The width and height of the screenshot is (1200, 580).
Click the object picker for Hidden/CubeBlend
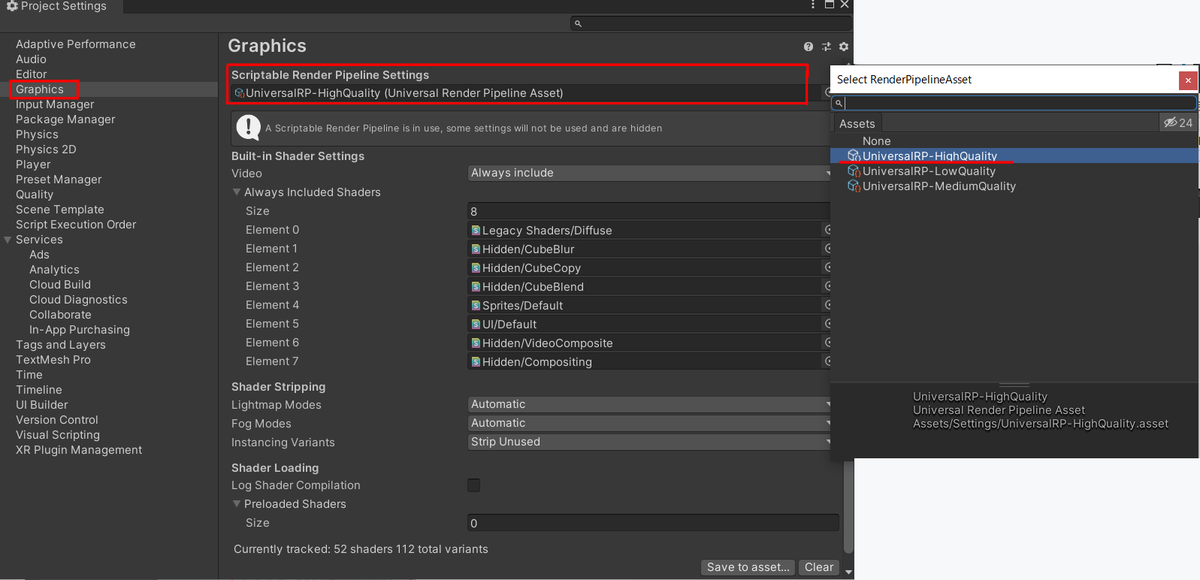coord(829,287)
